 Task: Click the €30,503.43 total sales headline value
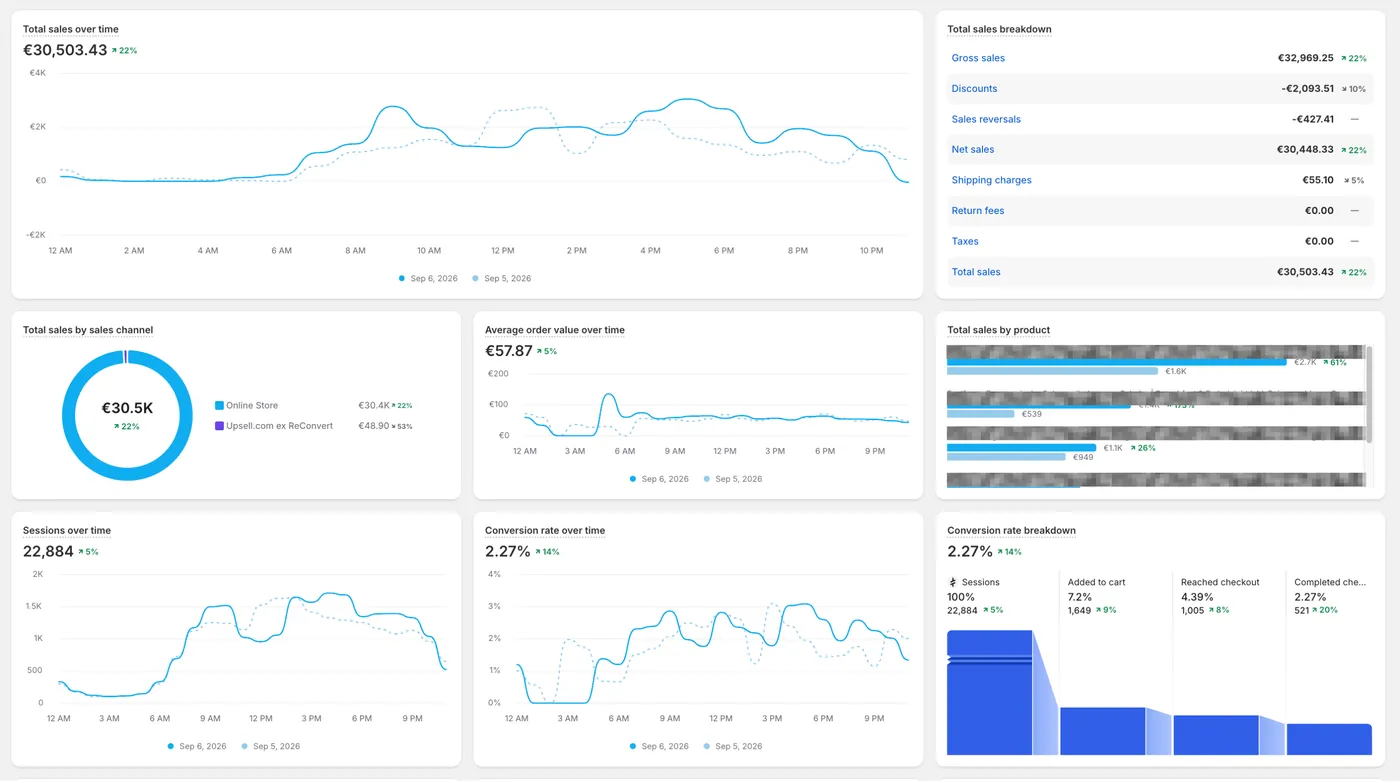coord(65,50)
